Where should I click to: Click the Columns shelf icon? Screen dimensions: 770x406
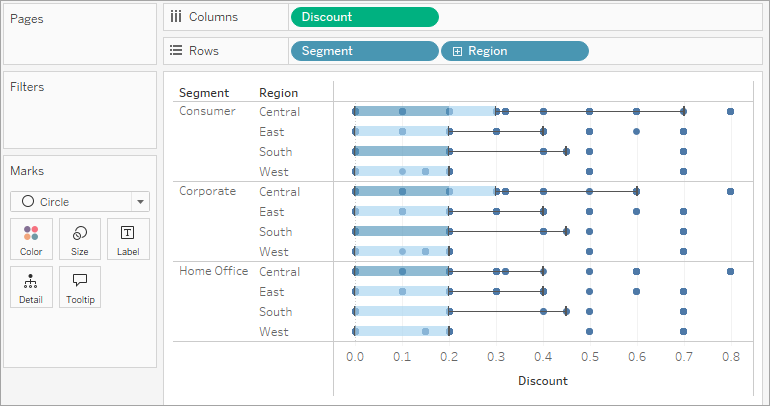(x=176, y=17)
